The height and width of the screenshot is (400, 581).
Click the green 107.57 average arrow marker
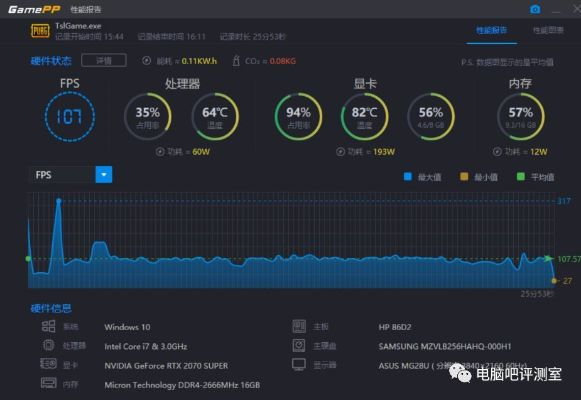point(548,259)
